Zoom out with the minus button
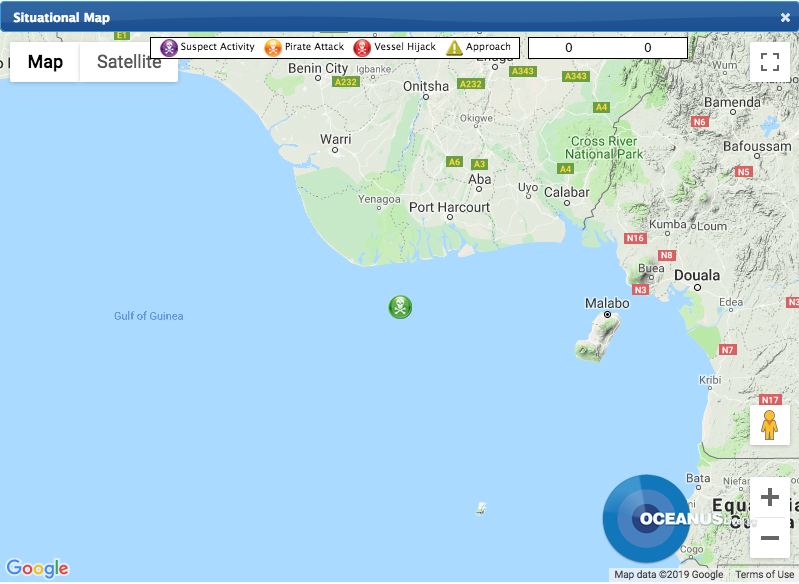The height and width of the screenshot is (584, 799). click(769, 538)
